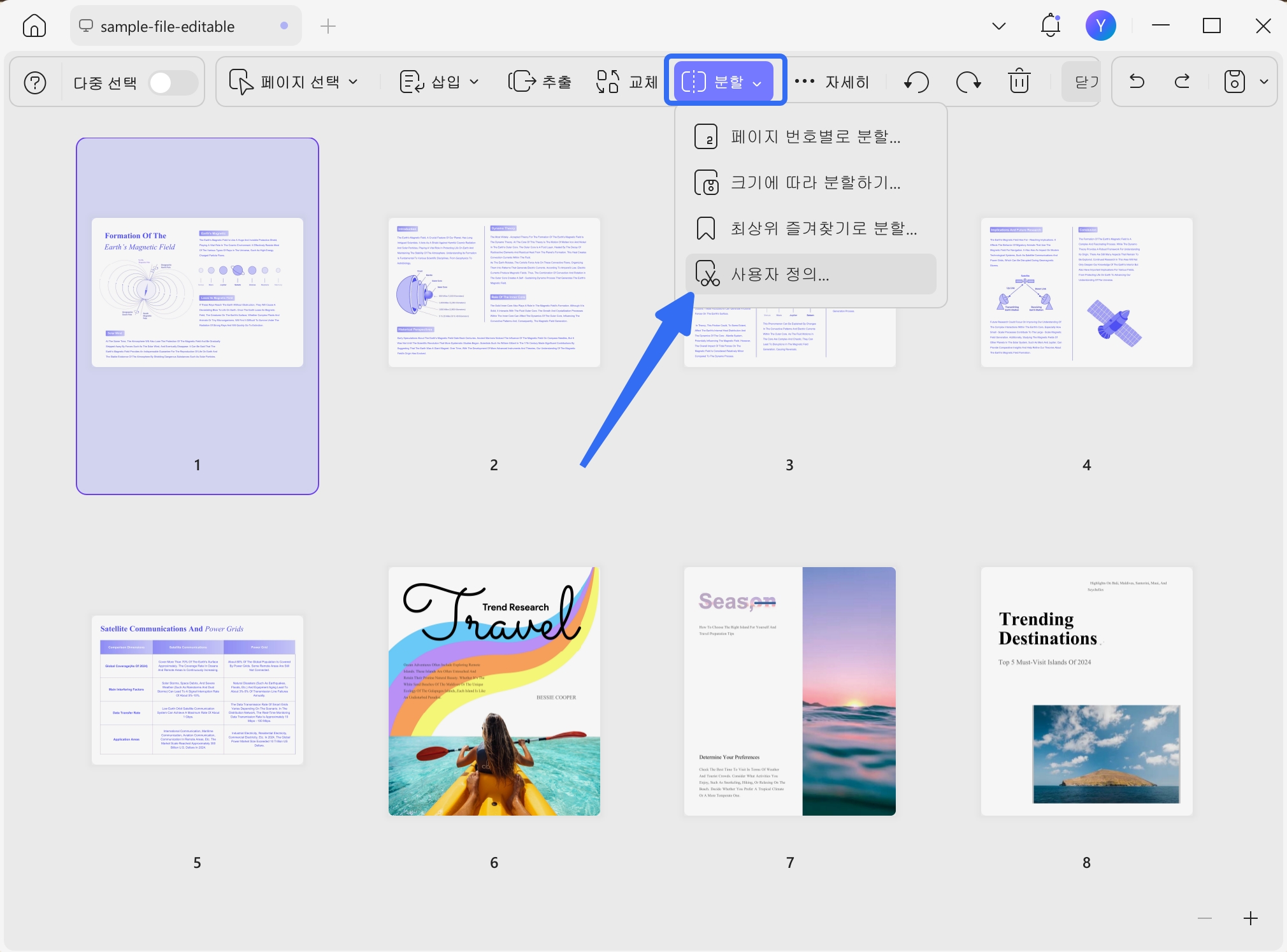1287x952 pixels.
Task: Rotate pages counterclockwise
Action: [916, 82]
